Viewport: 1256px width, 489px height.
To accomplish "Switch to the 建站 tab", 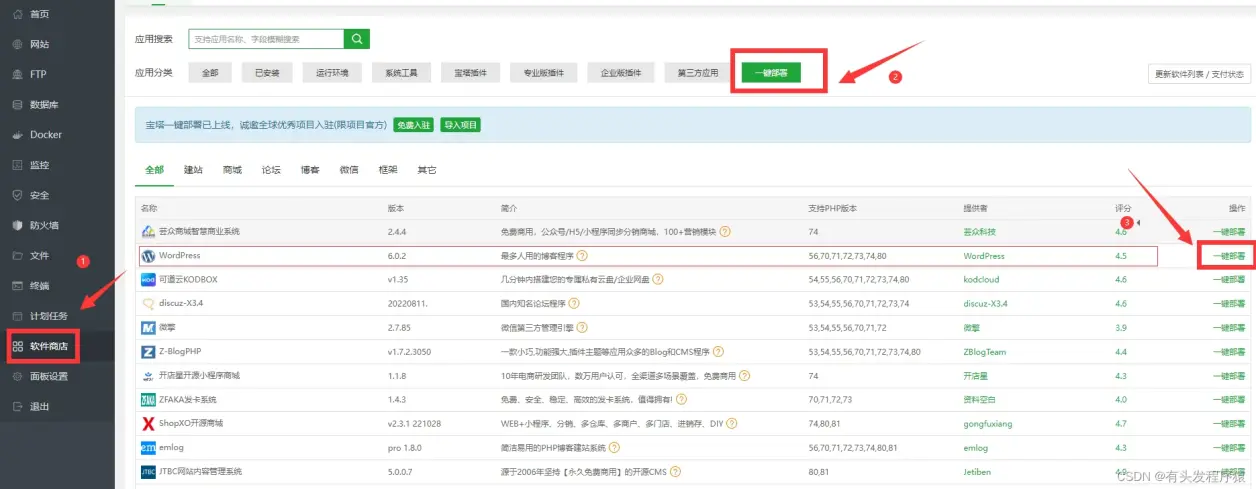I will pyautogui.click(x=193, y=170).
